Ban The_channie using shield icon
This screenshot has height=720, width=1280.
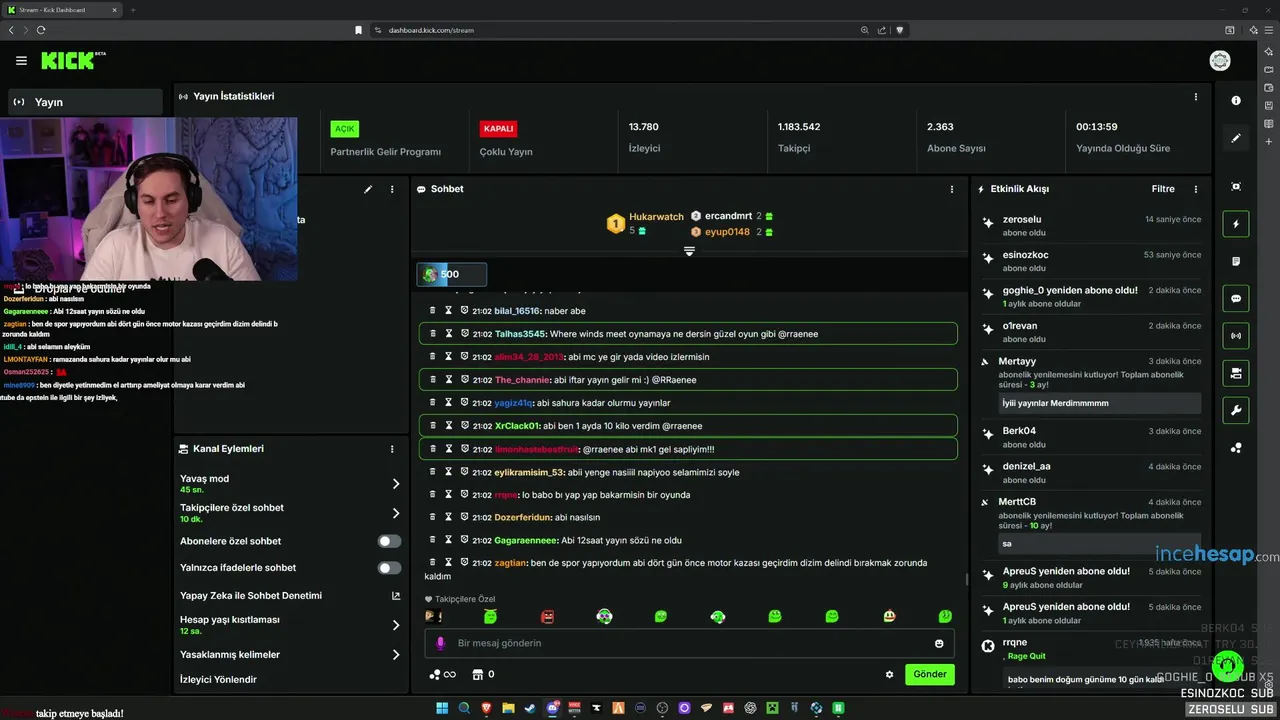pyautogui.click(x=465, y=380)
